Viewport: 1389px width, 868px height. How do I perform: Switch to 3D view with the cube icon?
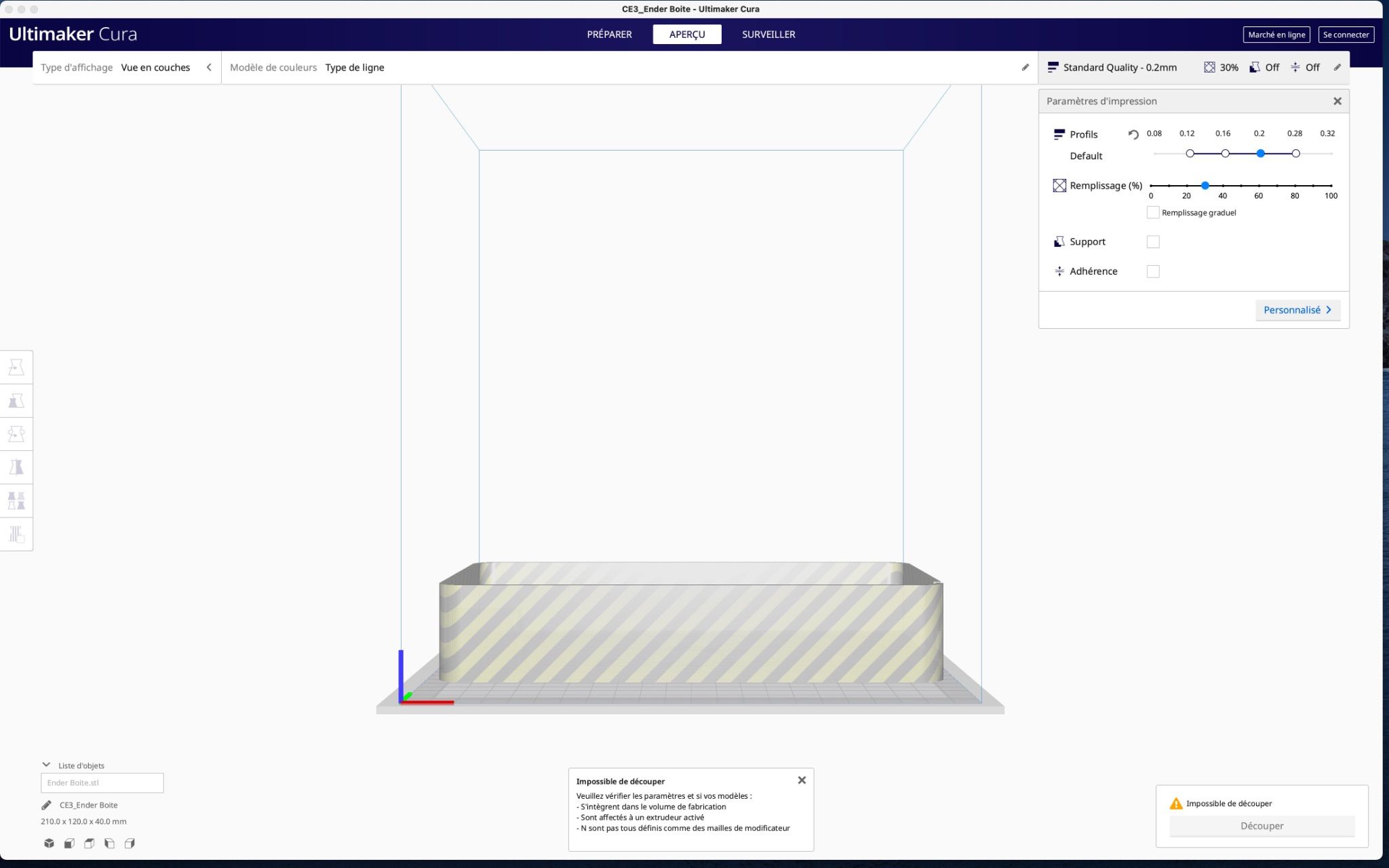coord(49,844)
